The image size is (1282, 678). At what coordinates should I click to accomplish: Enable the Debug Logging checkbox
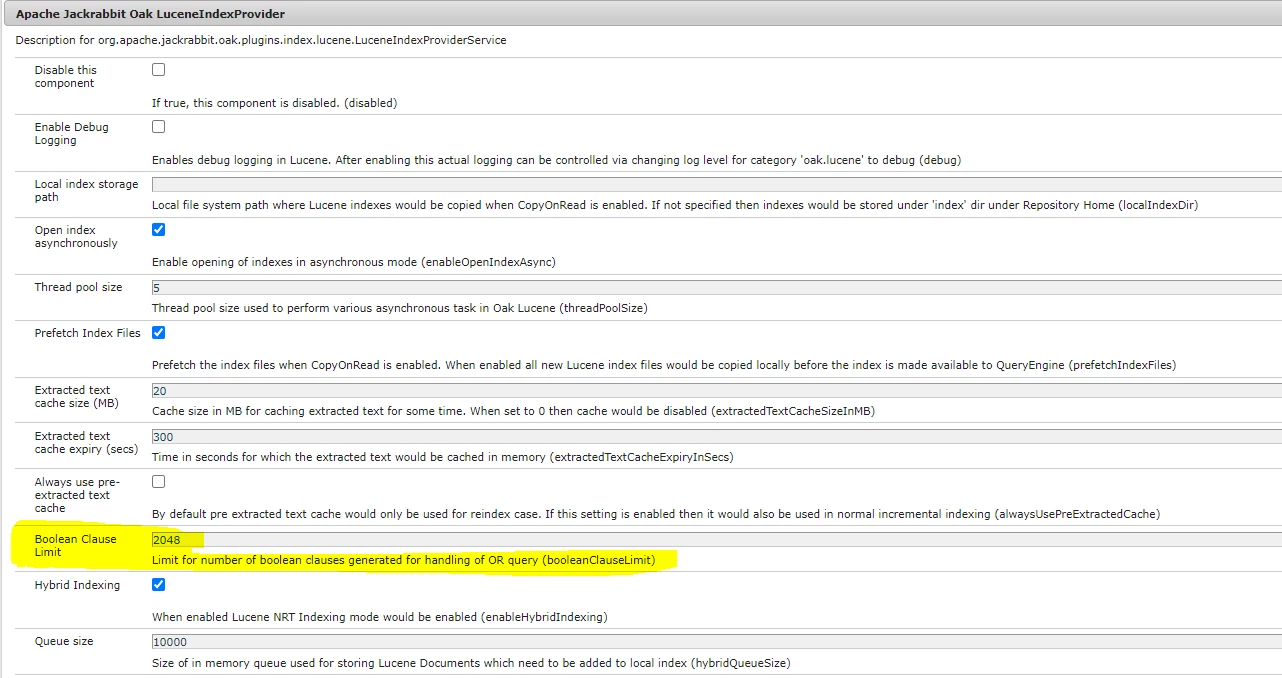click(158, 127)
